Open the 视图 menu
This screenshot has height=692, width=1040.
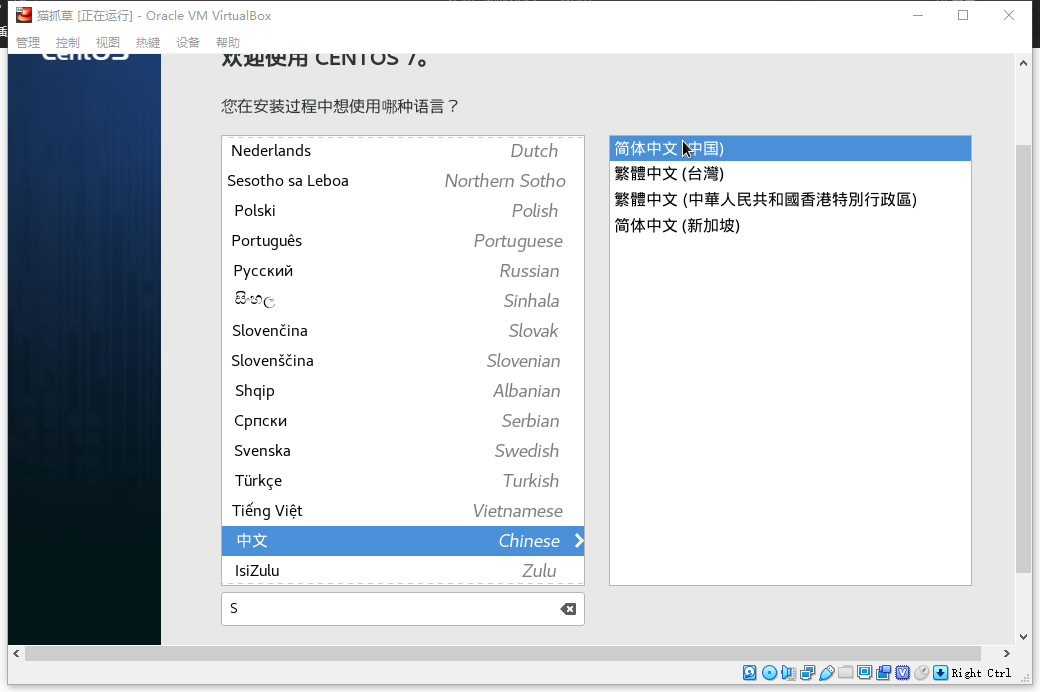click(x=107, y=42)
